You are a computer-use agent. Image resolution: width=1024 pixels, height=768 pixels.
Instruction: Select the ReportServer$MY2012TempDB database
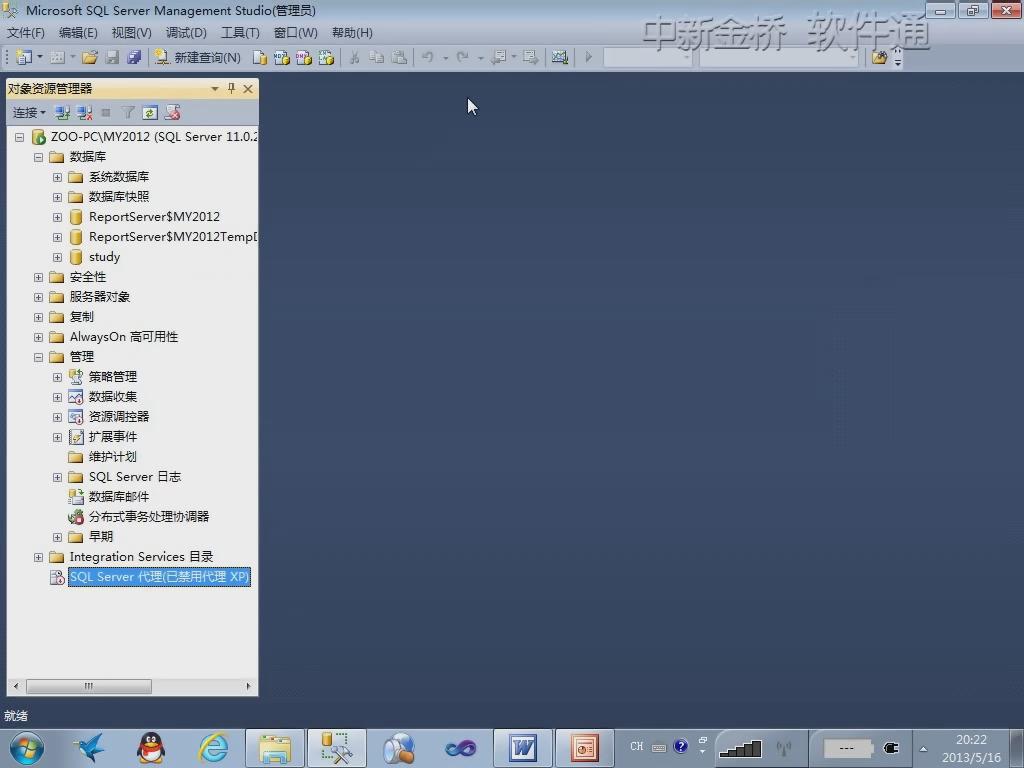click(x=172, y=237)
